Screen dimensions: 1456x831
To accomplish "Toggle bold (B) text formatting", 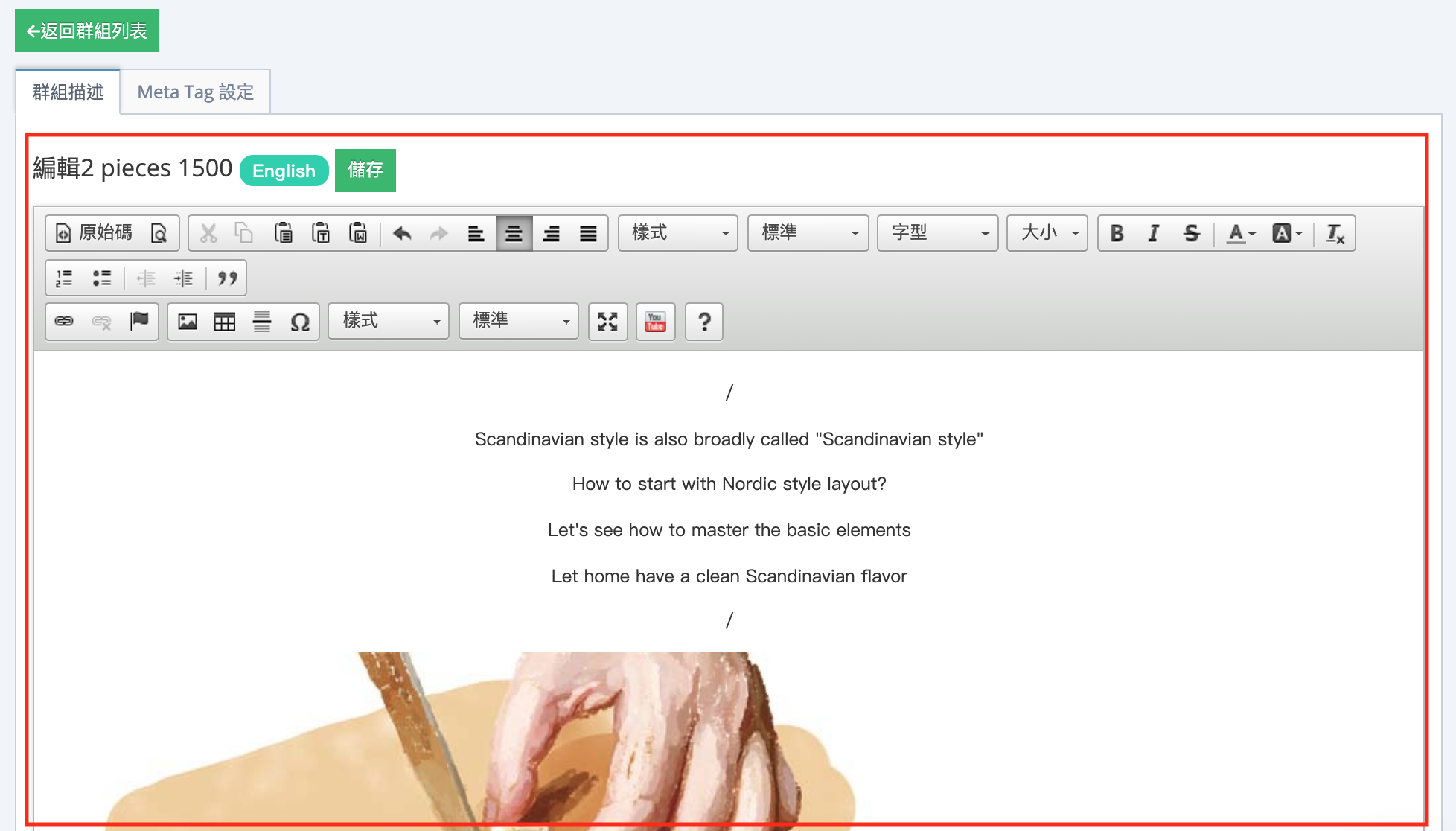I will point(1116,233).
